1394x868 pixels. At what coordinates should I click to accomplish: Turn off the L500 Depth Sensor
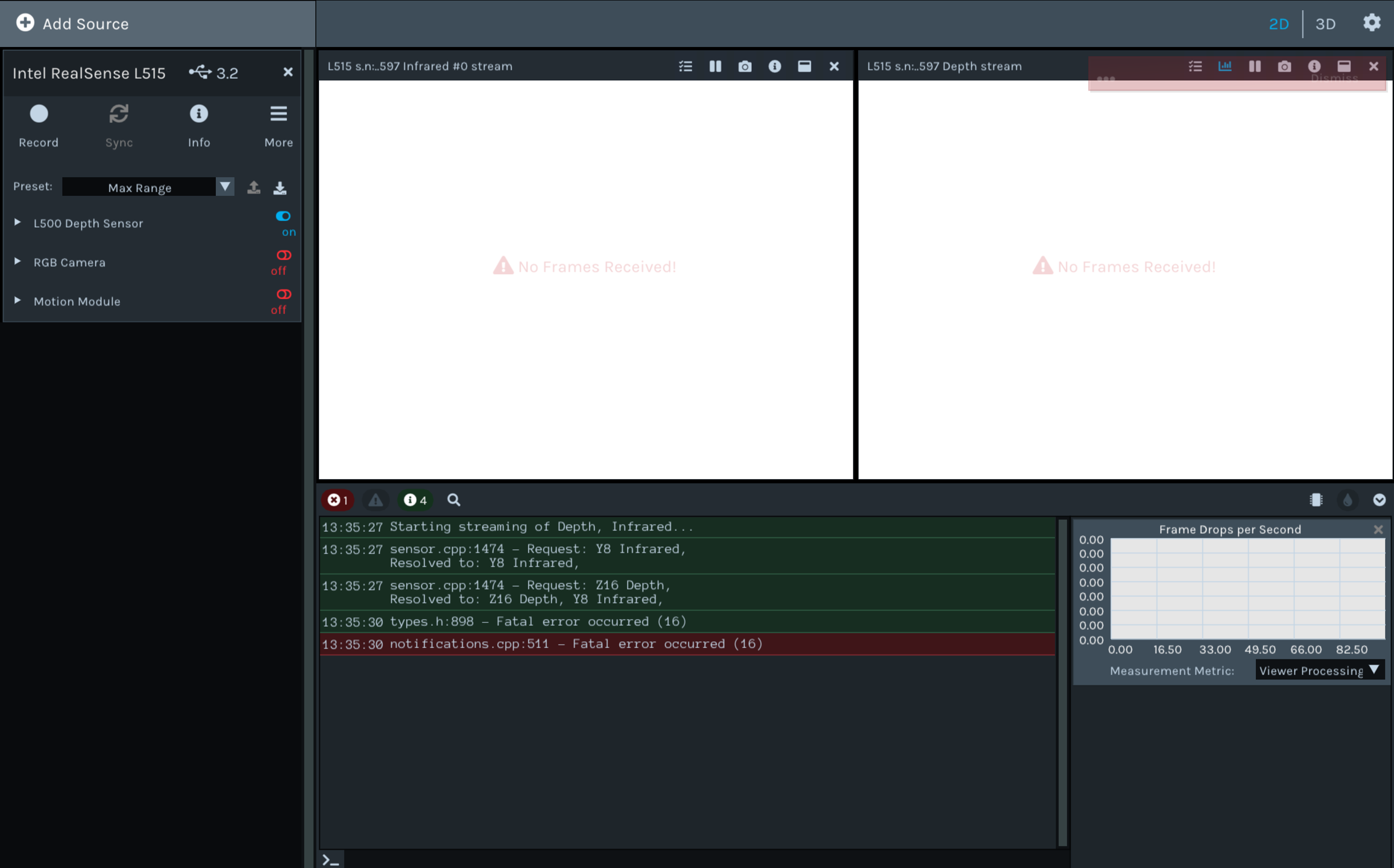click(x=283, y=216)
